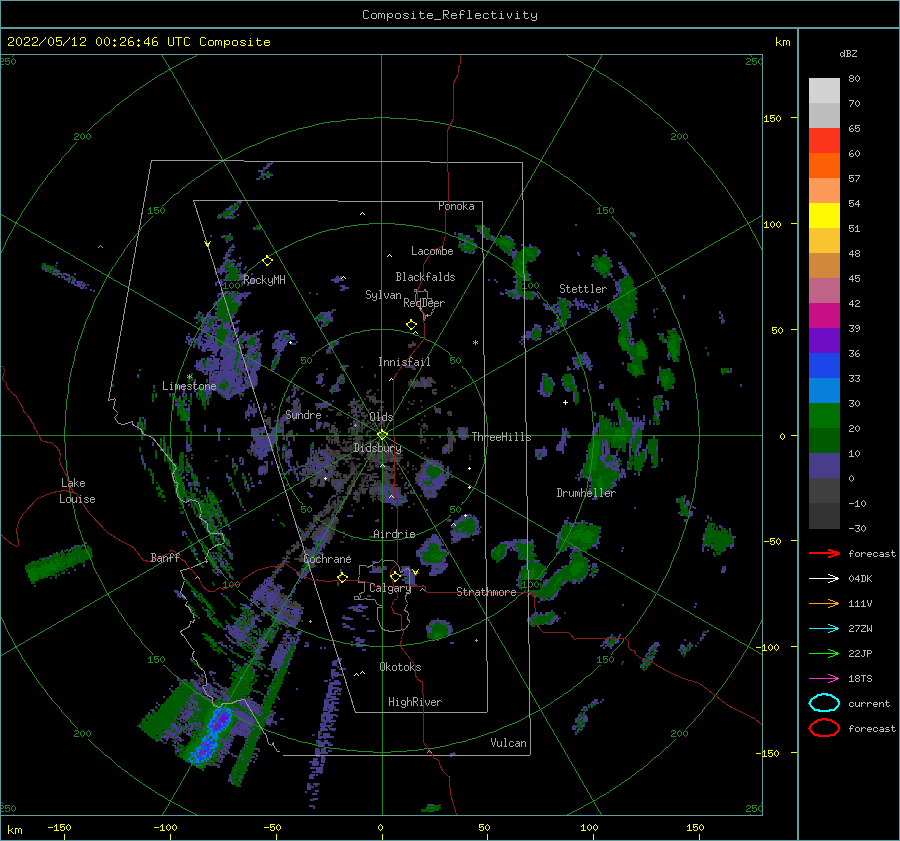Select the yellow diamond marker south of Cochrane
Image resolution: width=900 pixels, height=841 pixels.
[342, 577]
